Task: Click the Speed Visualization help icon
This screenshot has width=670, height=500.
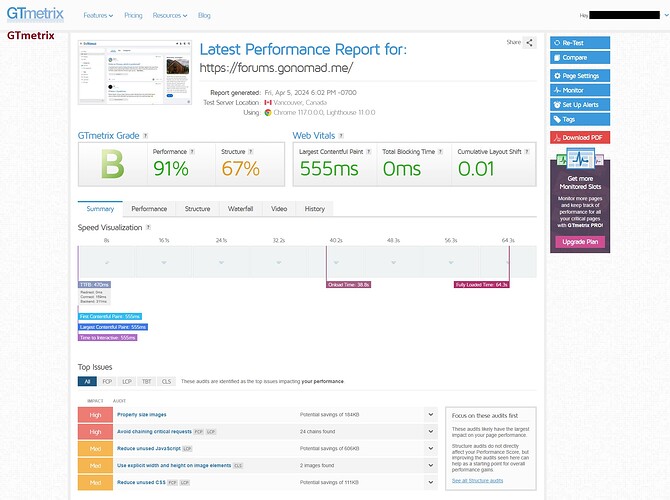Action: pyautogui.click(x=148, y=227)
